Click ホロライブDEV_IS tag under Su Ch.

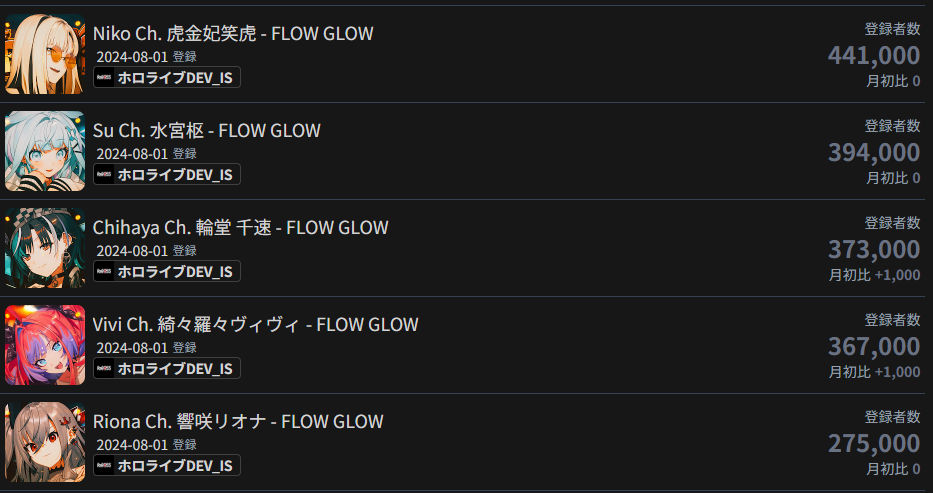(x=167, y=174)
